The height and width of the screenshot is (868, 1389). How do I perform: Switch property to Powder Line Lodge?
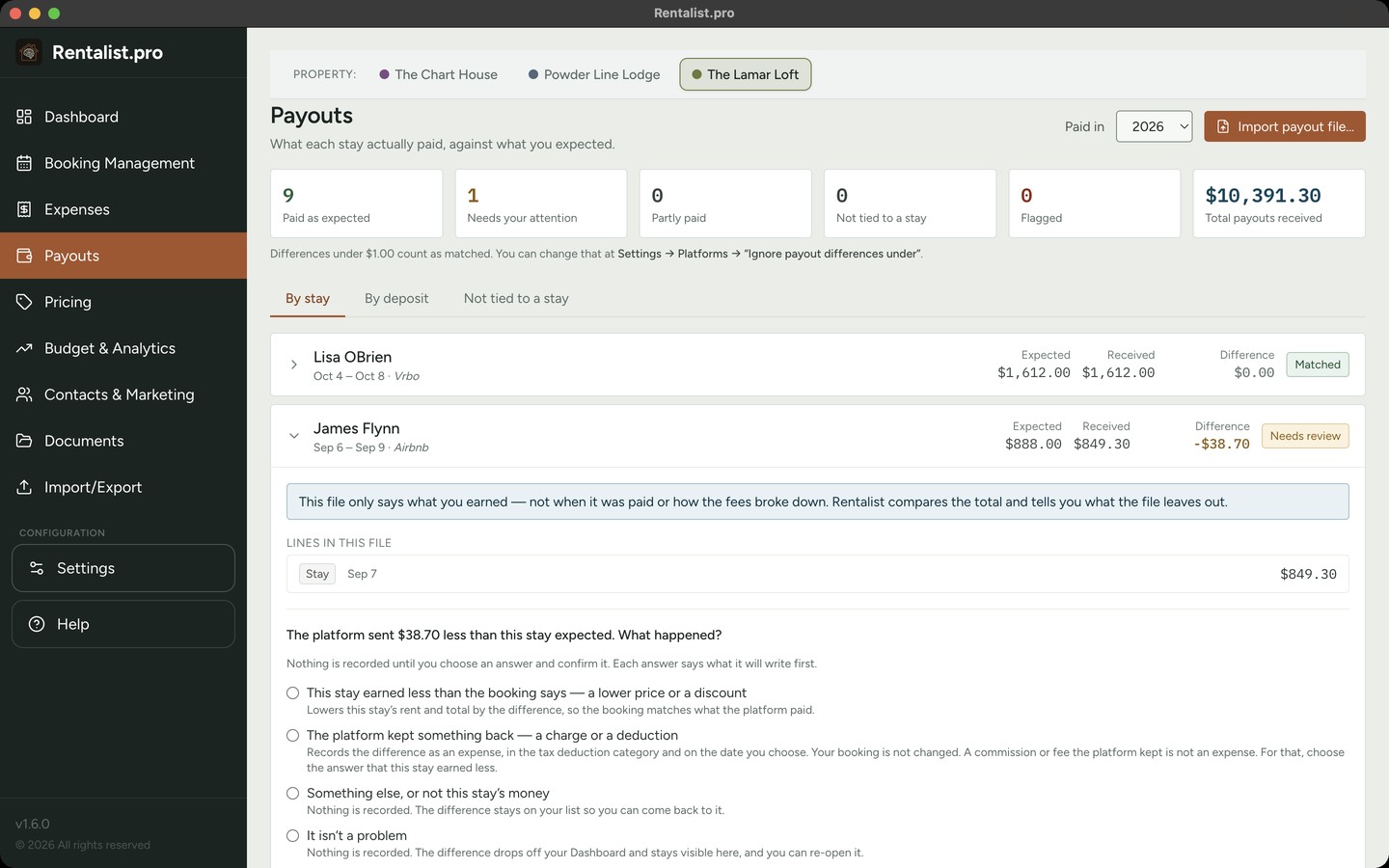pyautogui.click(x=594, y=74)
